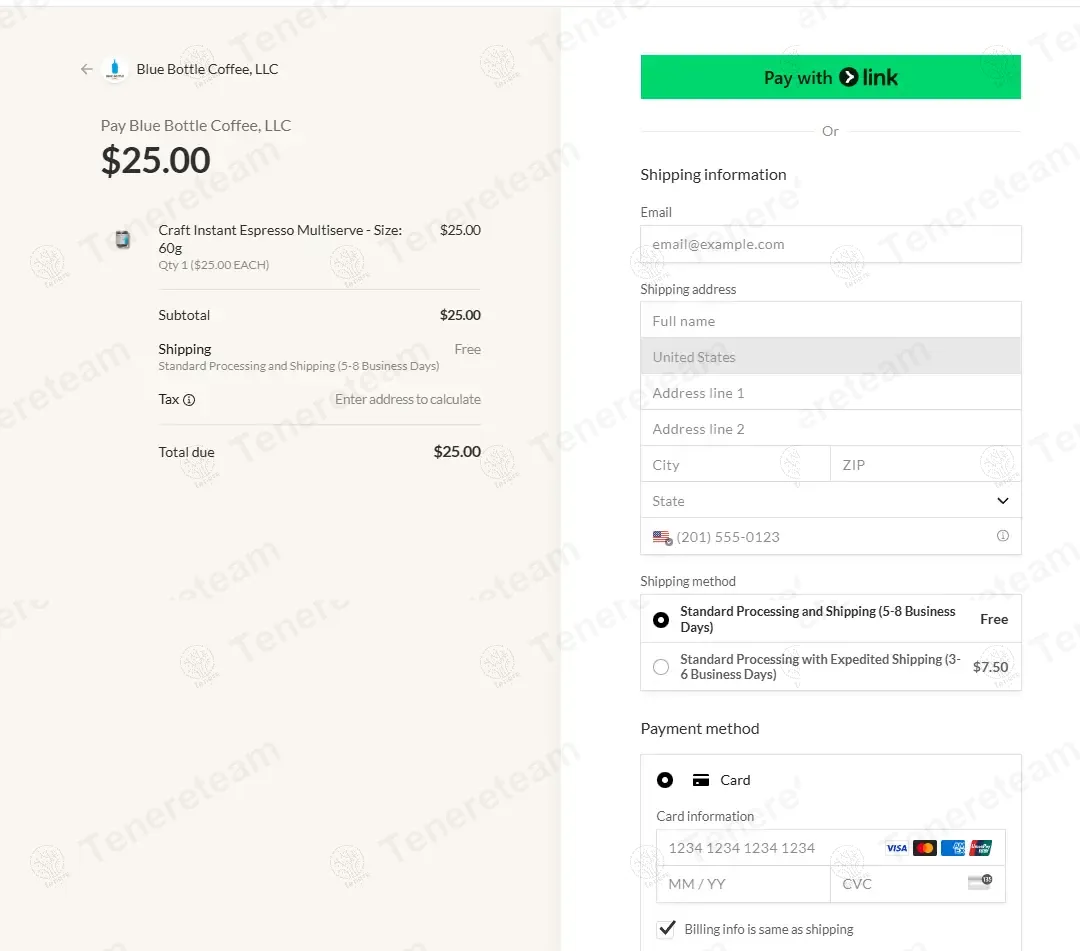Open the United States country selector

830,357
